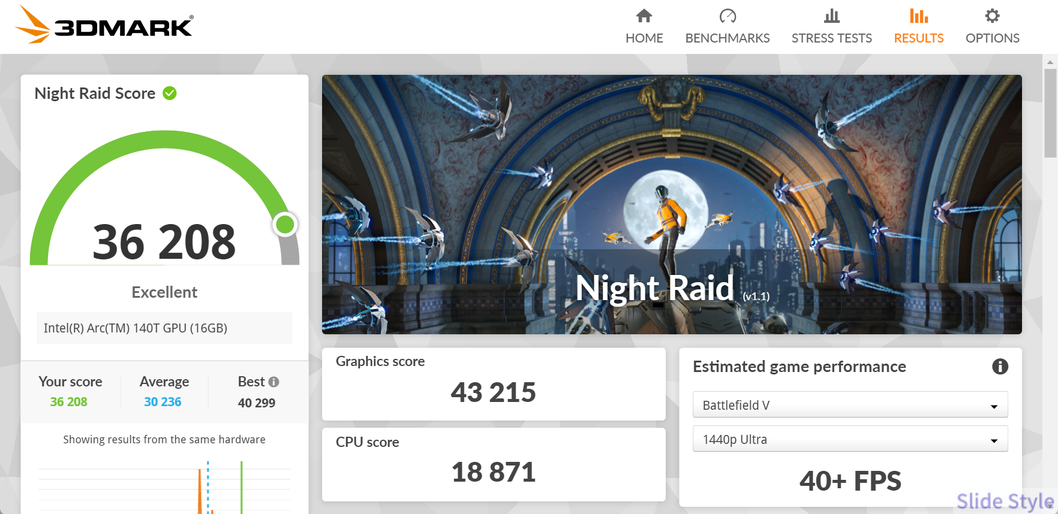This screenshot has width=1058, height=514.
Task: Switch to STRESS TESTS tab label
Action: (831, 38)
